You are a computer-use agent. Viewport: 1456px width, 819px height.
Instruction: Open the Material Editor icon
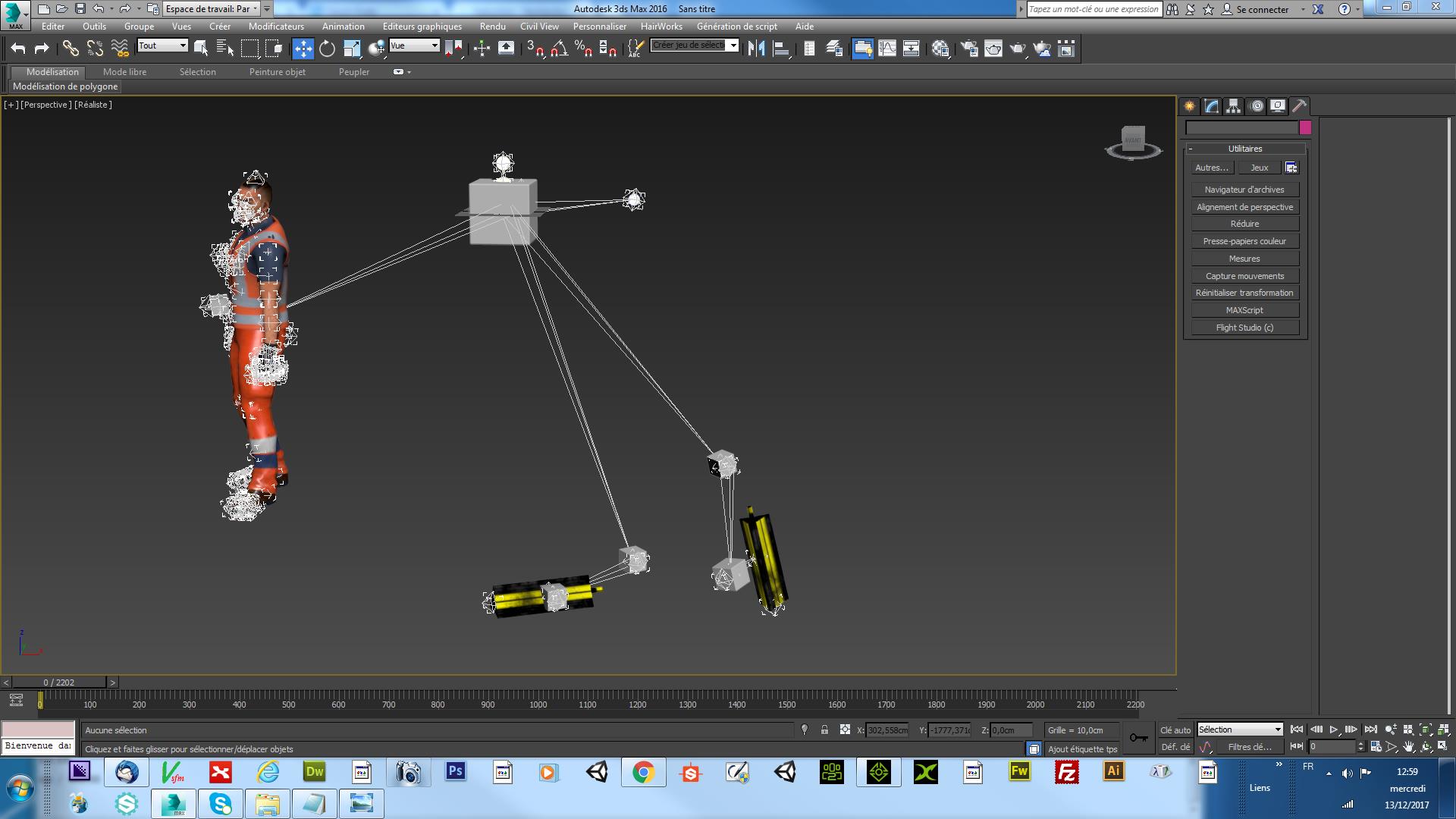[x=941, y=49]
